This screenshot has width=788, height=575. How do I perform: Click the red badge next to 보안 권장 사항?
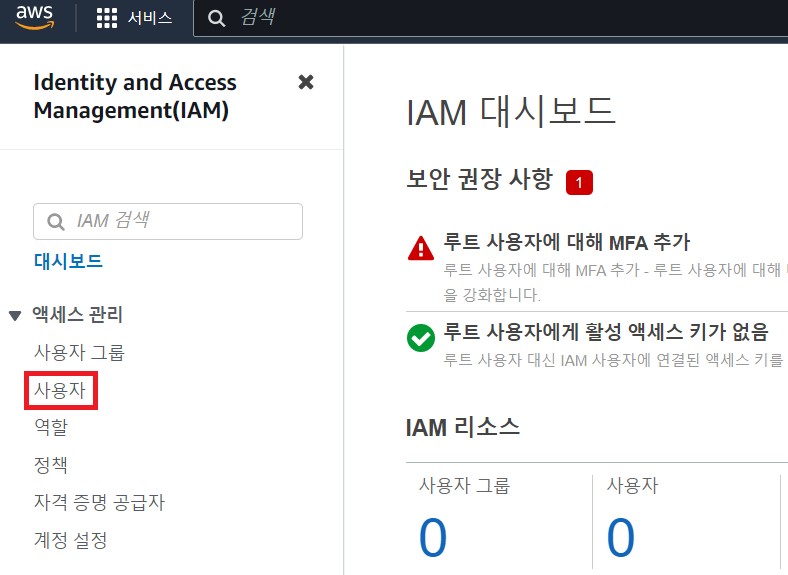tap(579, 182)
